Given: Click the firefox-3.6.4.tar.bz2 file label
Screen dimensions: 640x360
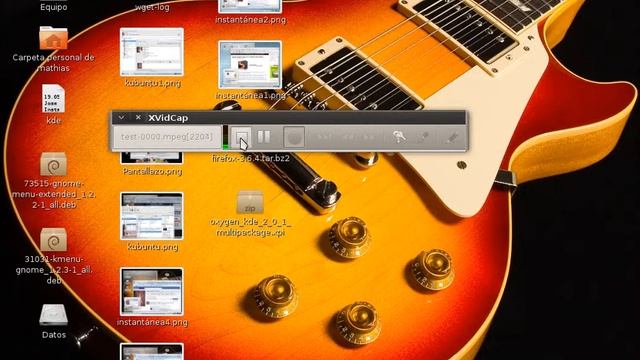Looking at the screenshot, I should pyautogui.click(x=251, y=158).
